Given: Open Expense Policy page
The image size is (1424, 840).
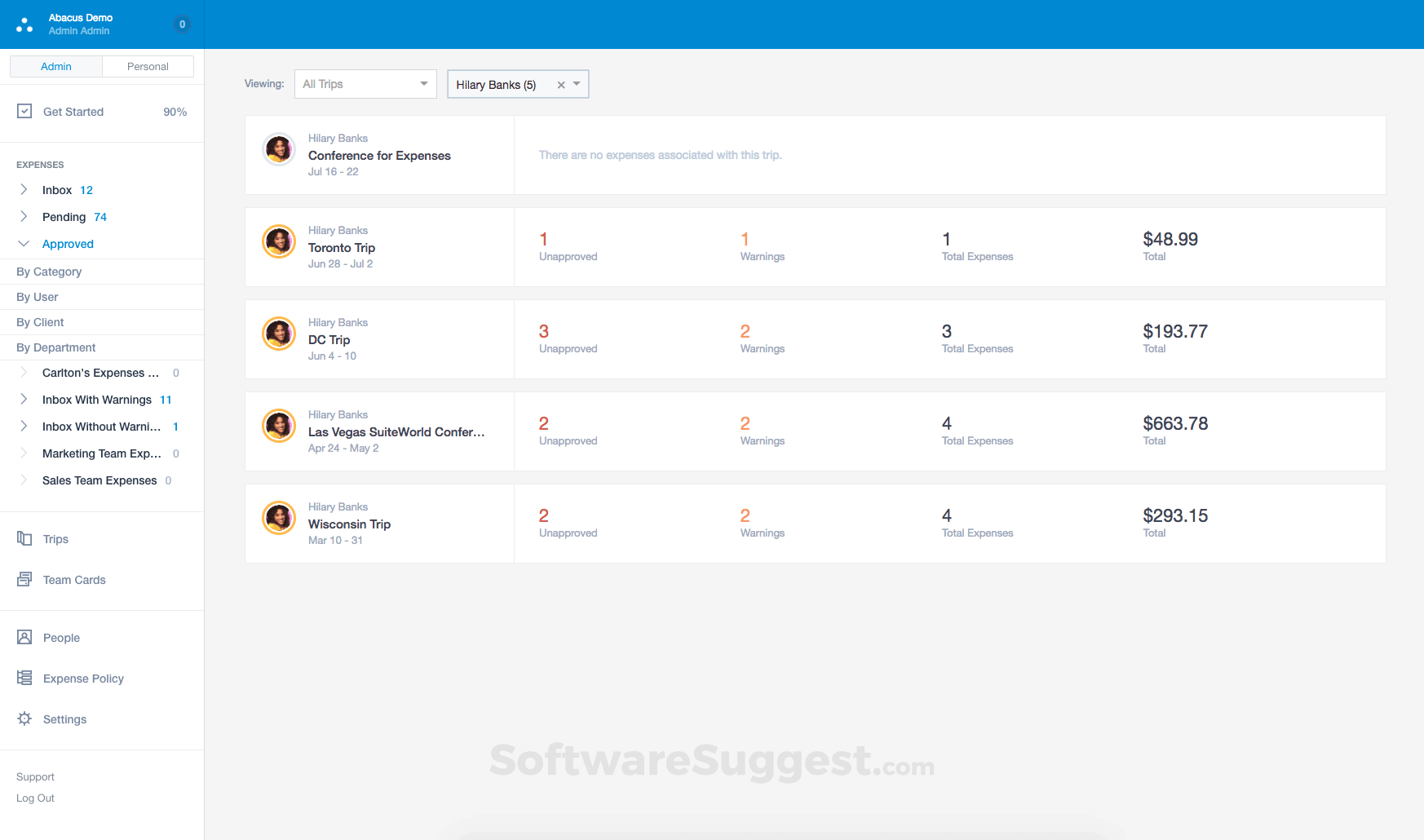Looking at the screenshot, I should pyautogui.click(x=83, y=679).
